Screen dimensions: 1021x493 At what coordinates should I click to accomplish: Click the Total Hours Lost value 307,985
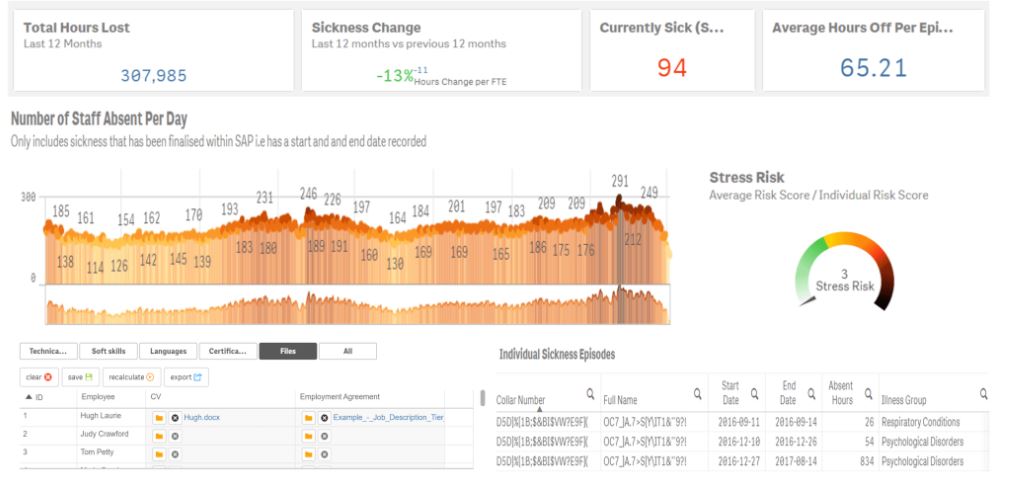coord(154,76)
